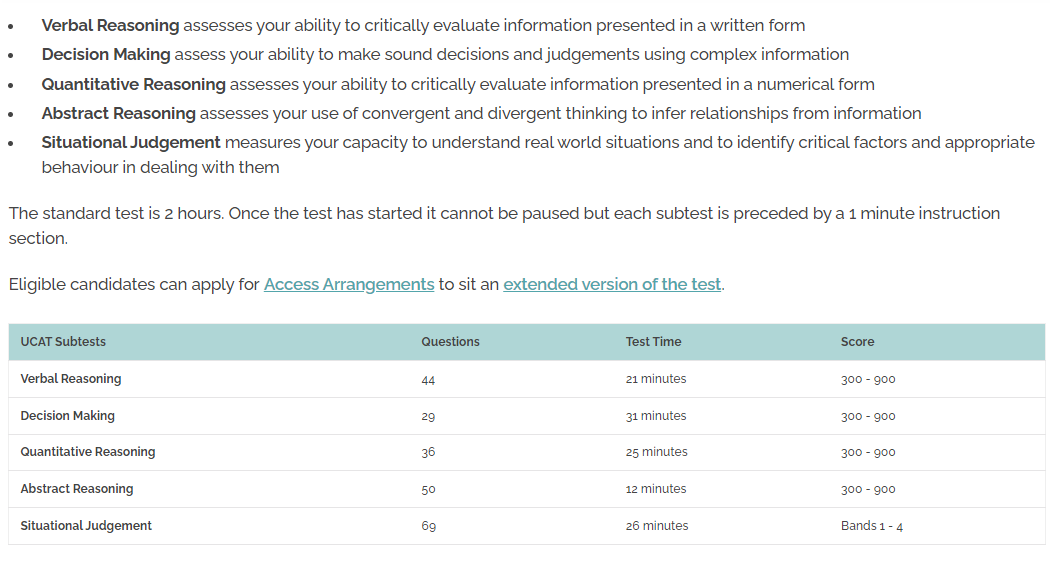Viewport: 1050px width, 565px height.
Task: Click the 31 minutes test time cell
Action: tap(656, 416)
